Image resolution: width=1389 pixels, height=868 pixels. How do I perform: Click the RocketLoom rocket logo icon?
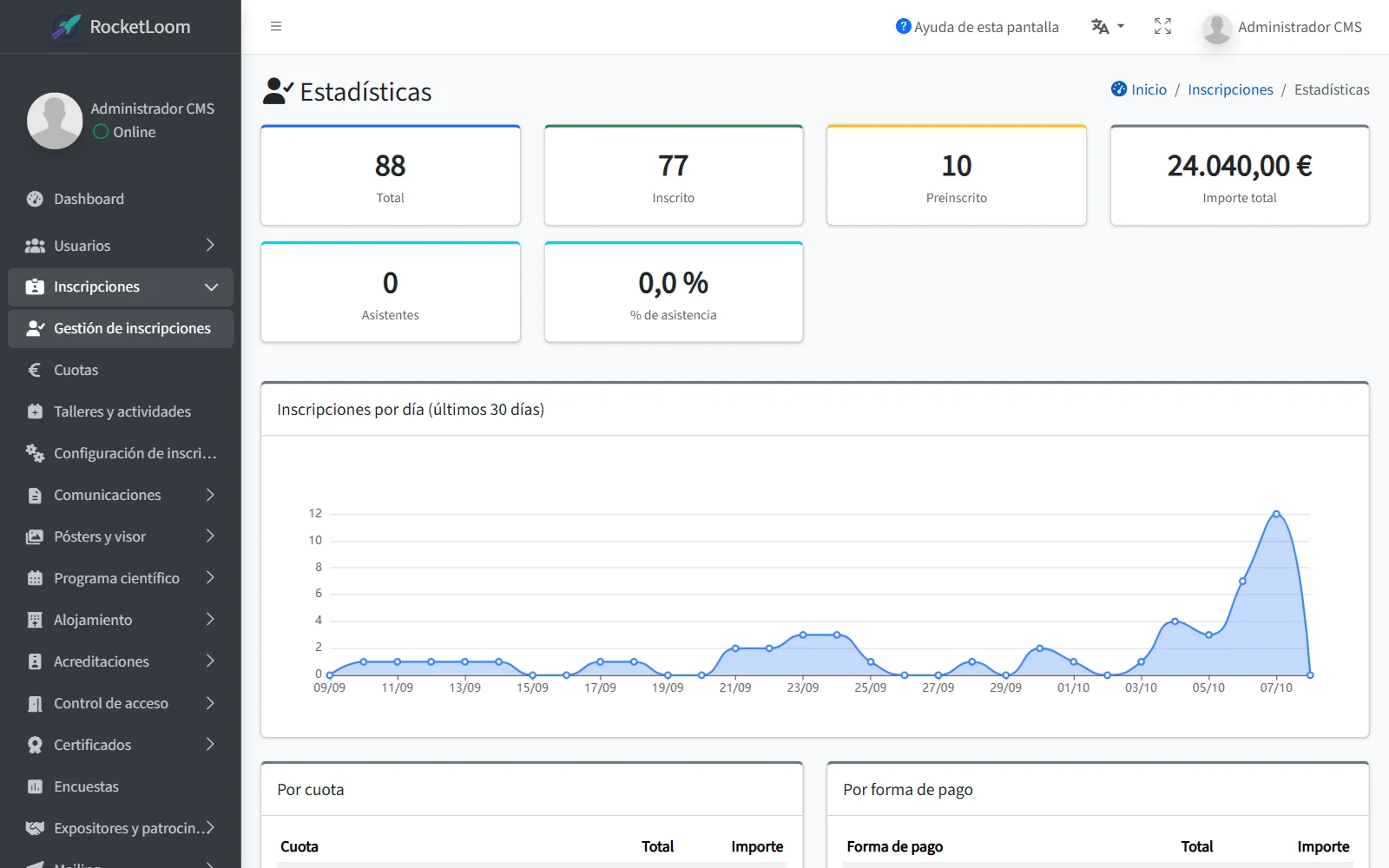(66, 27)
